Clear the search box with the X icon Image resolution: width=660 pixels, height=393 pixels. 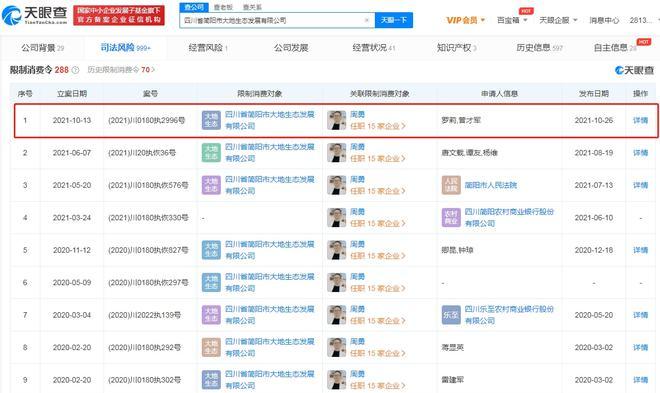[367, 20]
